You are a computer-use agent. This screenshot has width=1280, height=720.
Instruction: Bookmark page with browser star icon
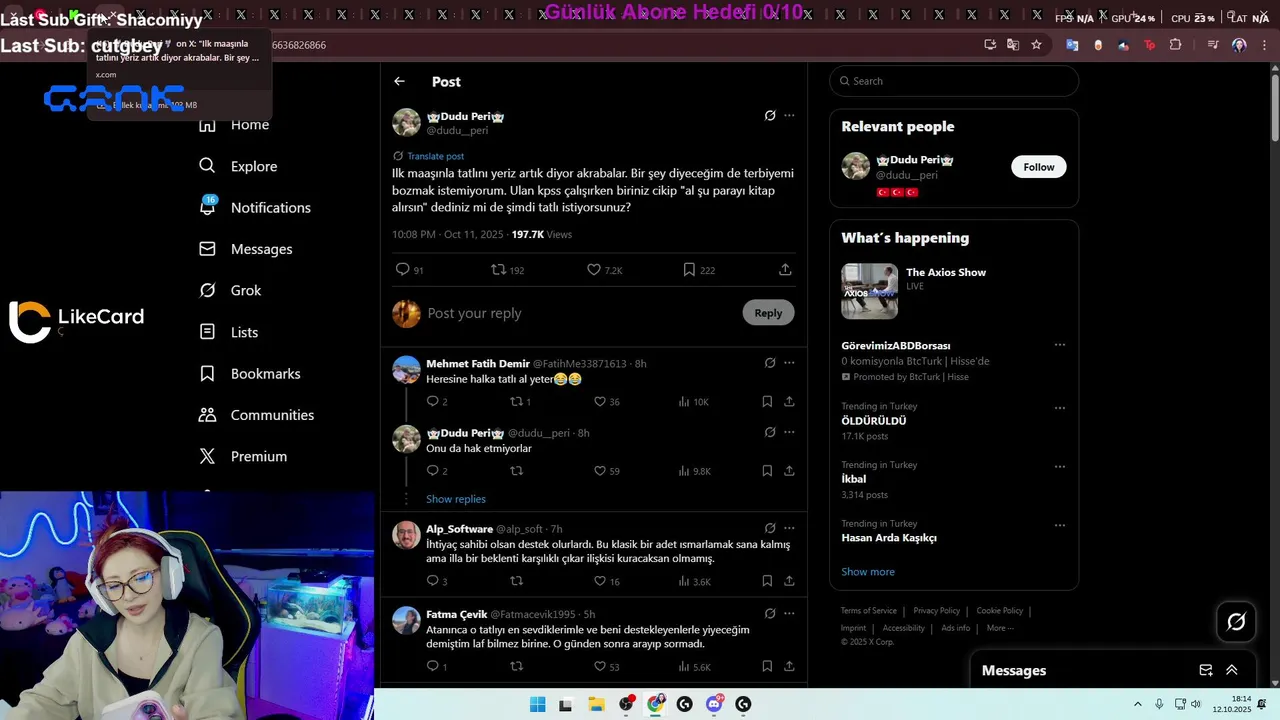(1036, 45)
